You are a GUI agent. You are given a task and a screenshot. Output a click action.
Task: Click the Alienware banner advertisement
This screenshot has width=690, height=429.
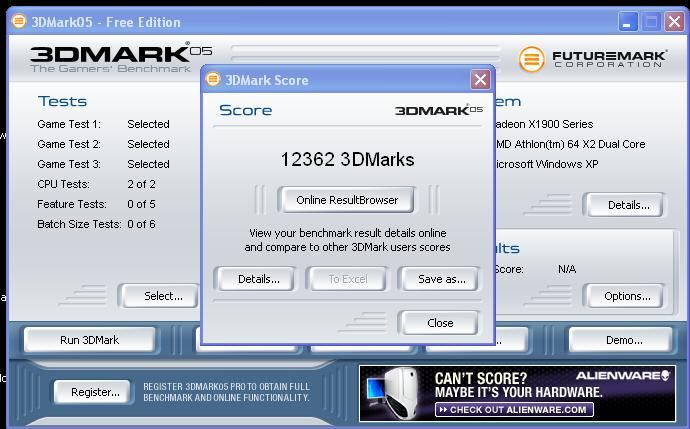(x=517, y=393)
